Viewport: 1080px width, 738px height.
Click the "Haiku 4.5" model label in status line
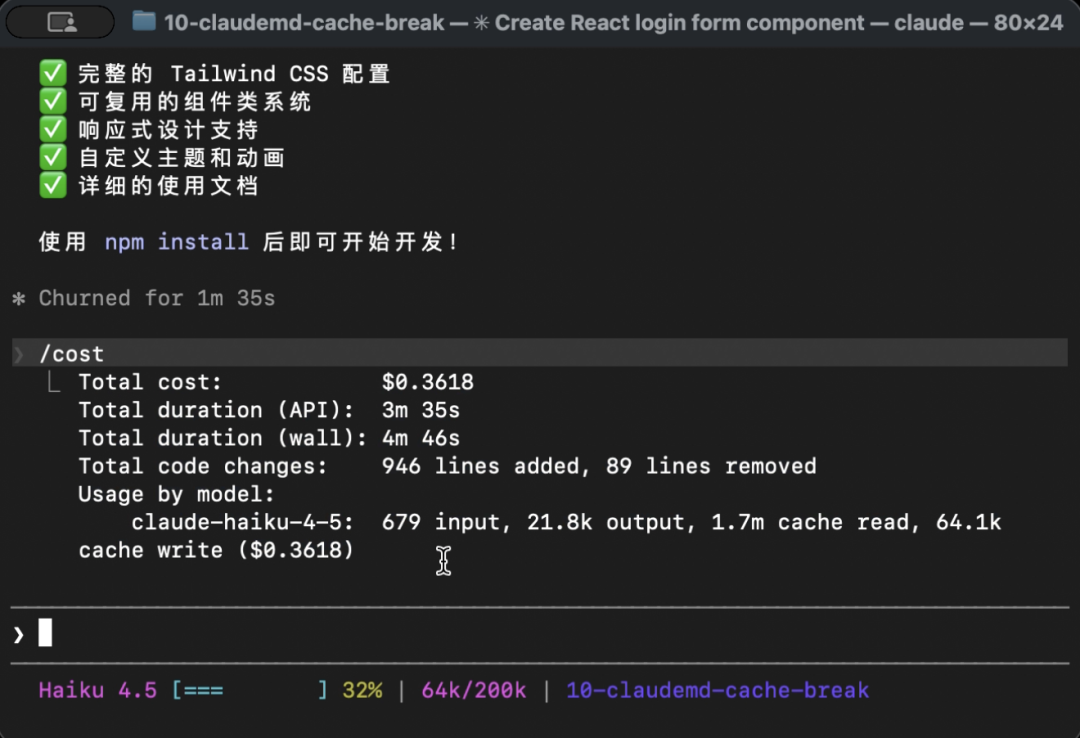point(98,690)
